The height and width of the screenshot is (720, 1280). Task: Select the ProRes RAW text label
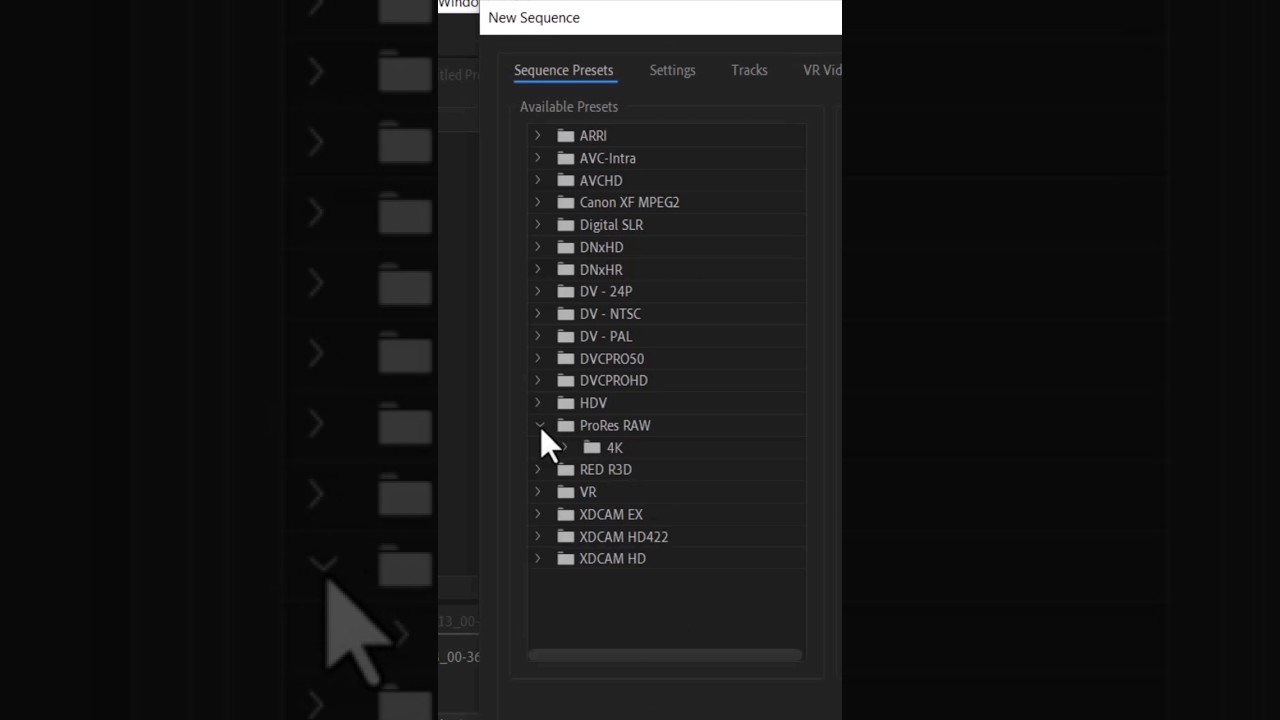(x=615, y=425)
